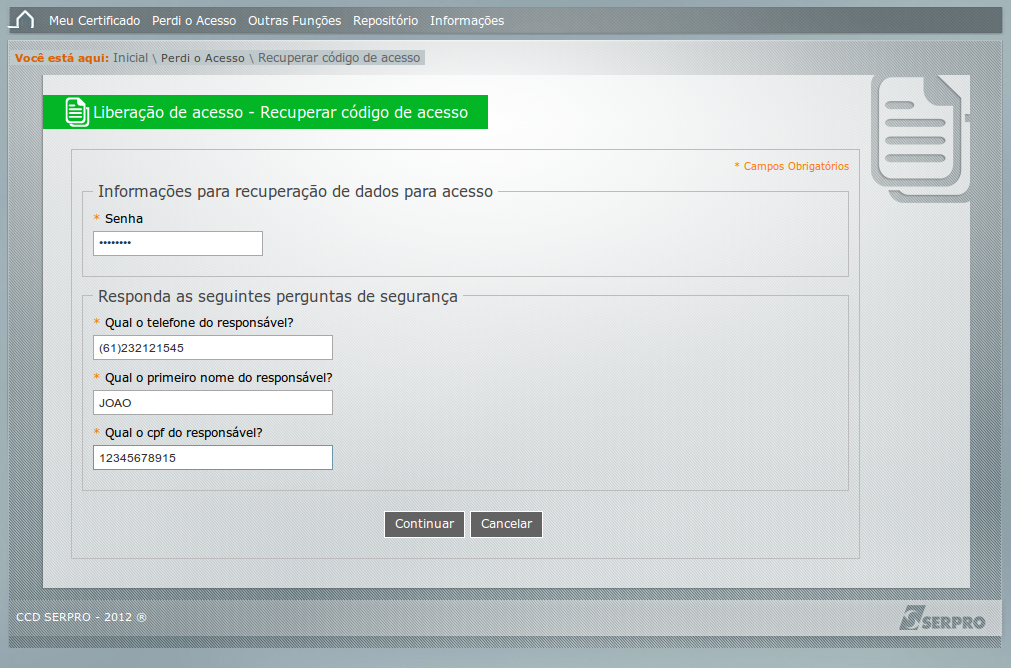Click the 'Qual o cpf do responsável?' label
This screenshot has height=668, width=1011.
[184, 433]
